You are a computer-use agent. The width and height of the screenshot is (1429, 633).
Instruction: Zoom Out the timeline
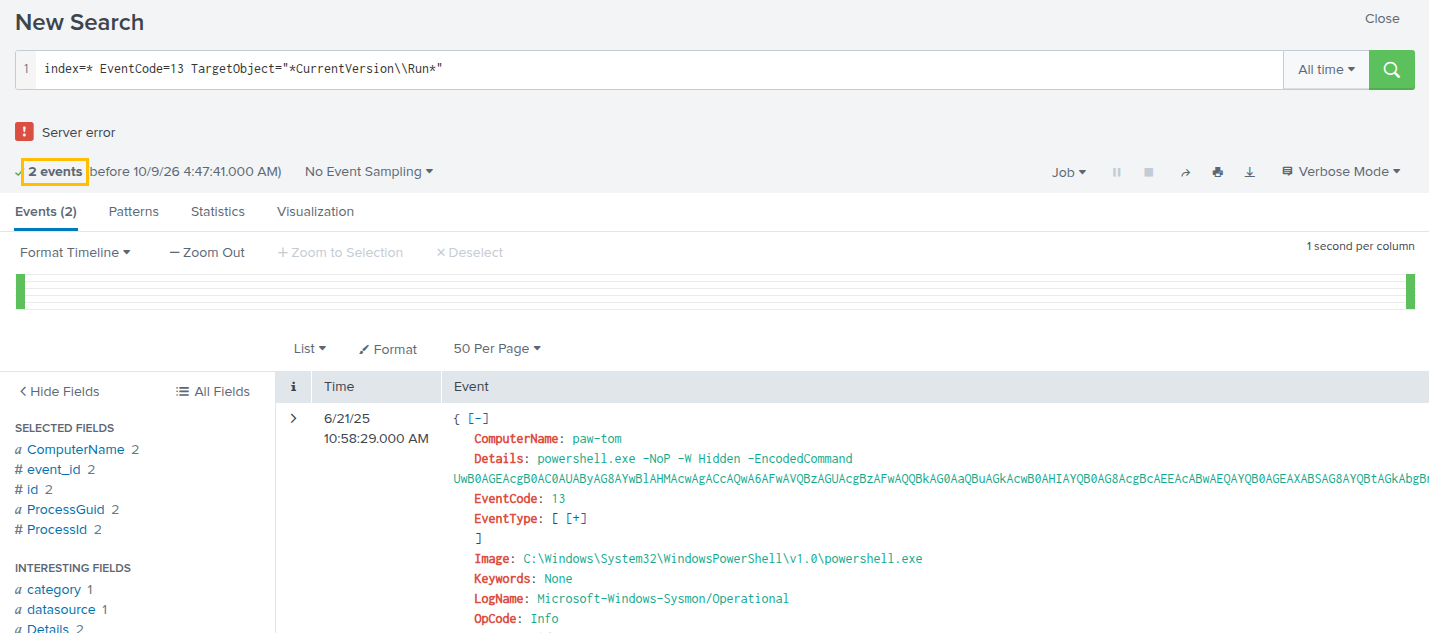tap(207, 253)
